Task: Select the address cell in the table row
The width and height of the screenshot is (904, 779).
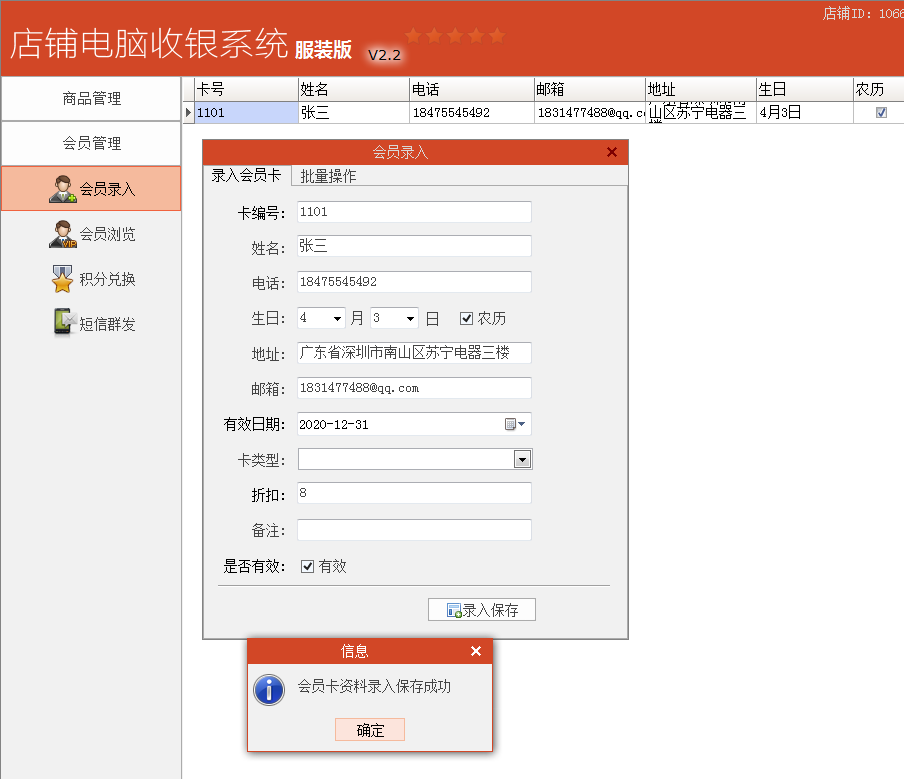Action: click(700, 112)
